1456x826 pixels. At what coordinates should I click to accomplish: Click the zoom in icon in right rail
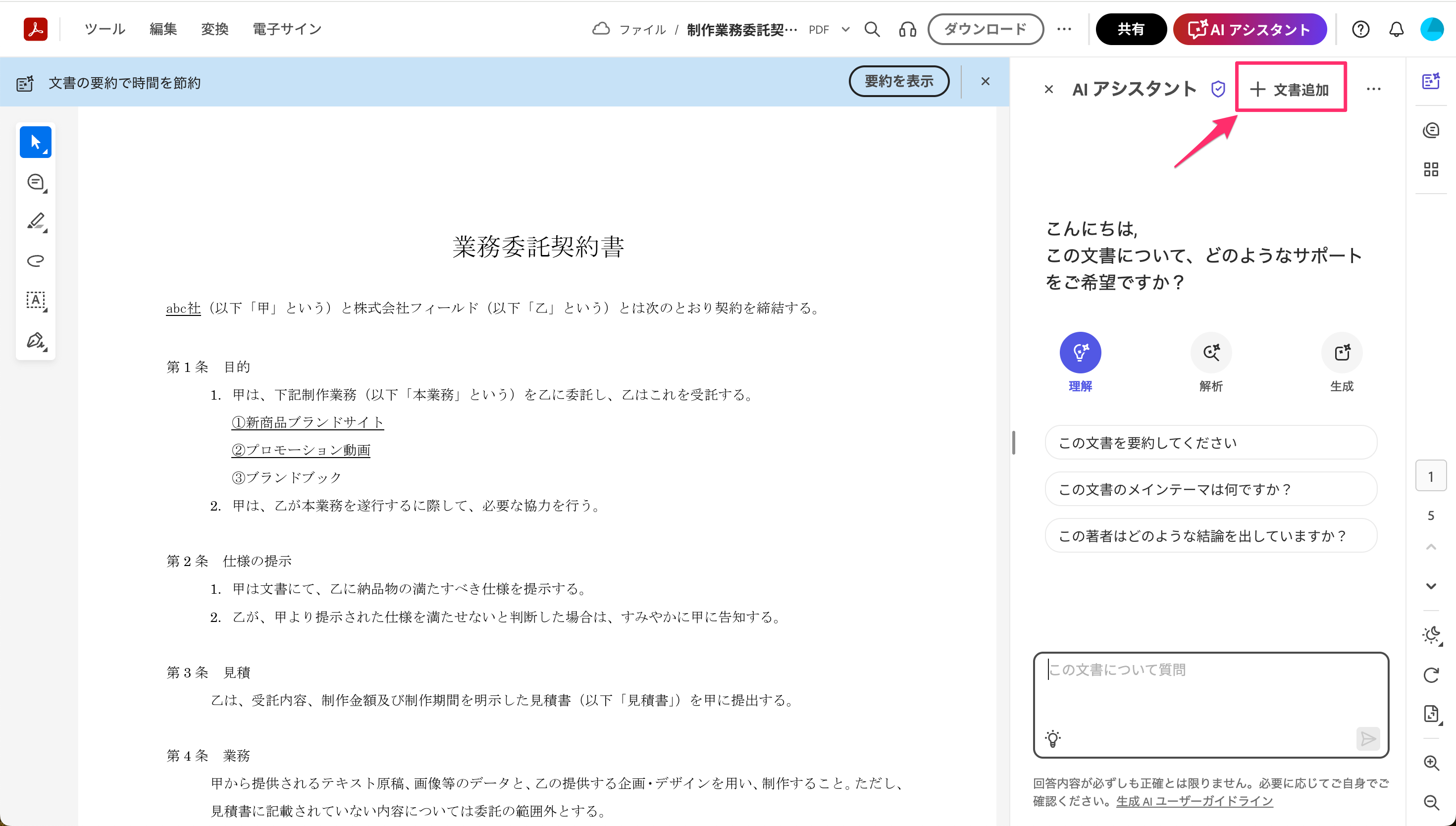pos(1431,763)
